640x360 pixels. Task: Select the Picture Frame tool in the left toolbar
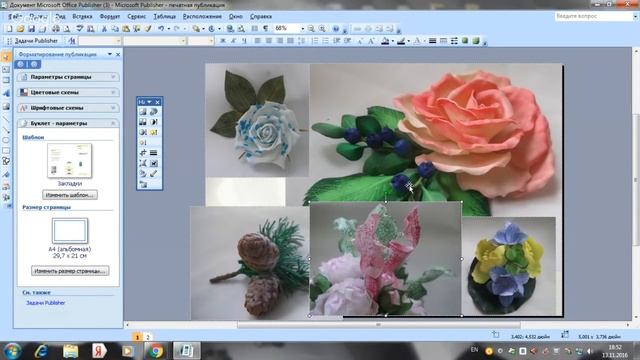[x=6, y=107]
